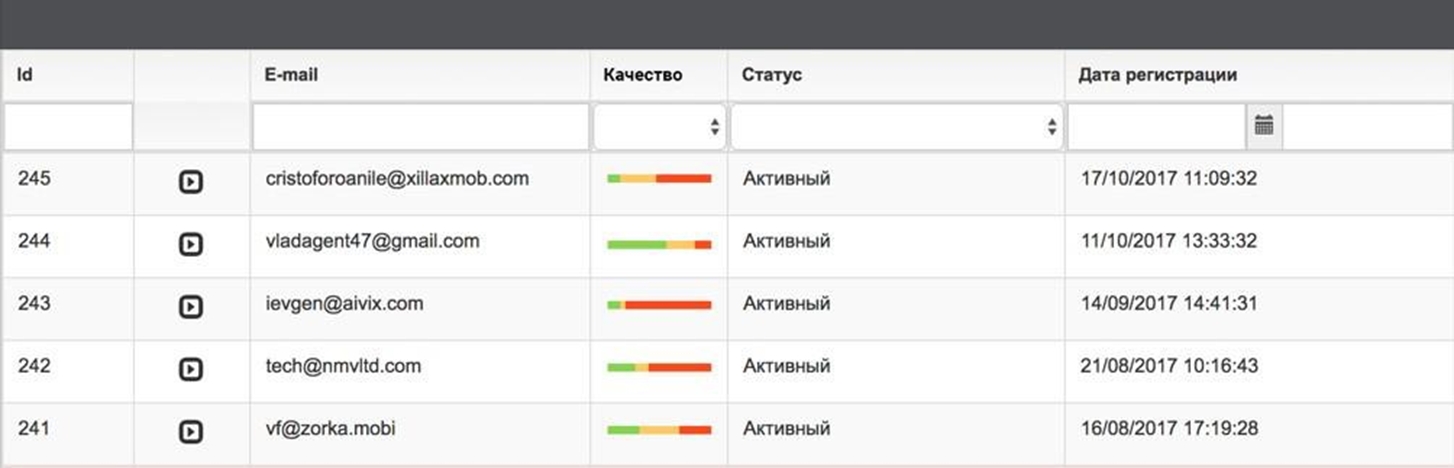Click the quality bar for cristoforoanile@xillaxmob.com
Viewport: 1454px width, 468px height.
click(659, 179)
